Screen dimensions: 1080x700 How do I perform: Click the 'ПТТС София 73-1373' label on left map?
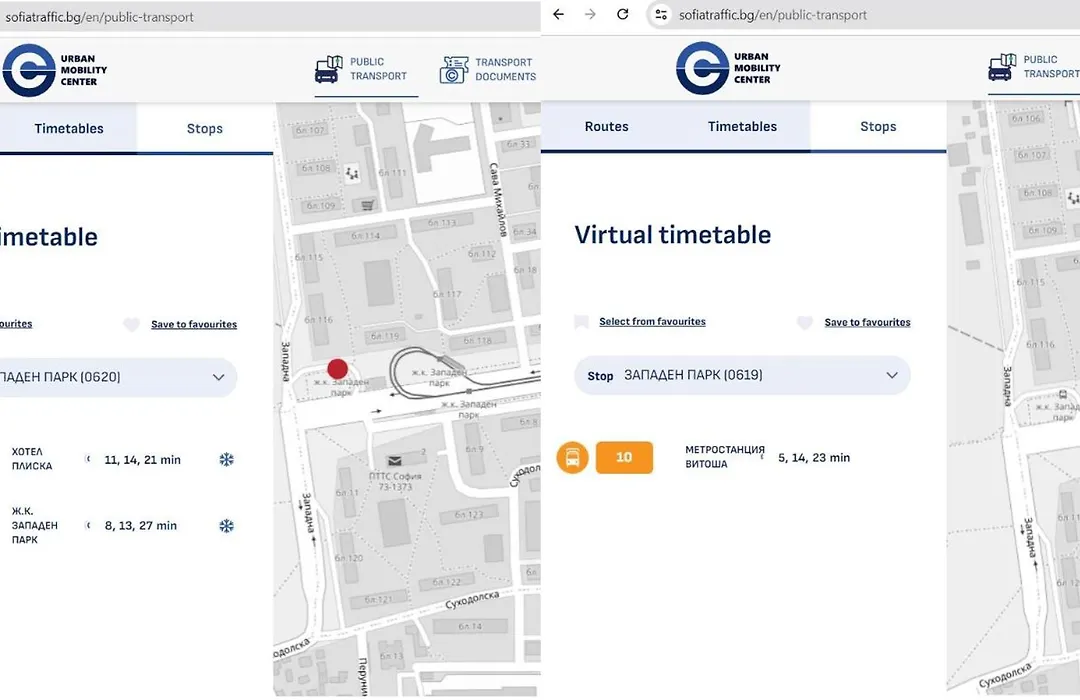[395, 481]
